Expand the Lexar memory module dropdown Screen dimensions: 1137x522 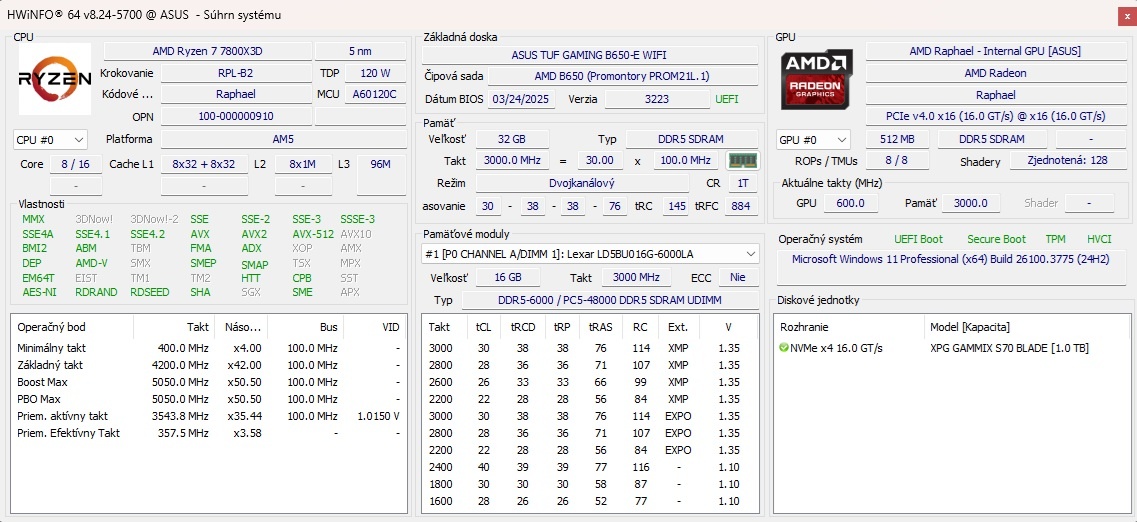pyautogui.click(x=751, y=254)
